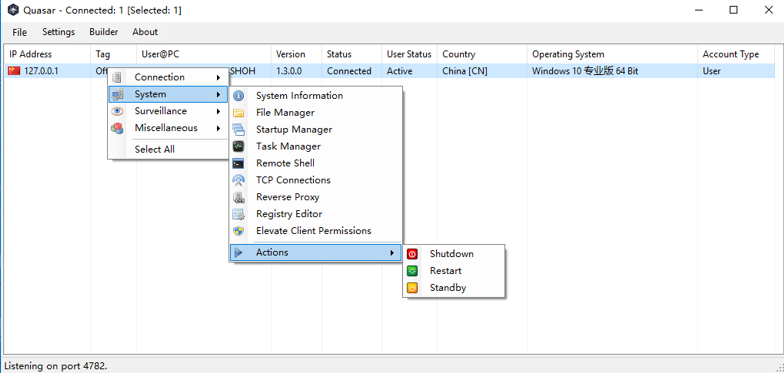This screenshot has height=373, width=784.
Task: Click the Remote Shell terminal icon
Action: 239,164
